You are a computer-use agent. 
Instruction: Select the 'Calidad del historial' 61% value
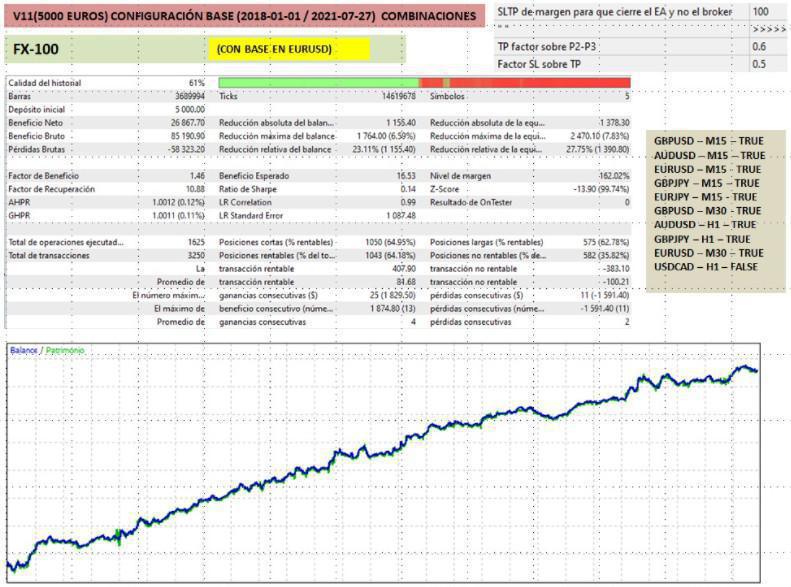click(197, 83)
